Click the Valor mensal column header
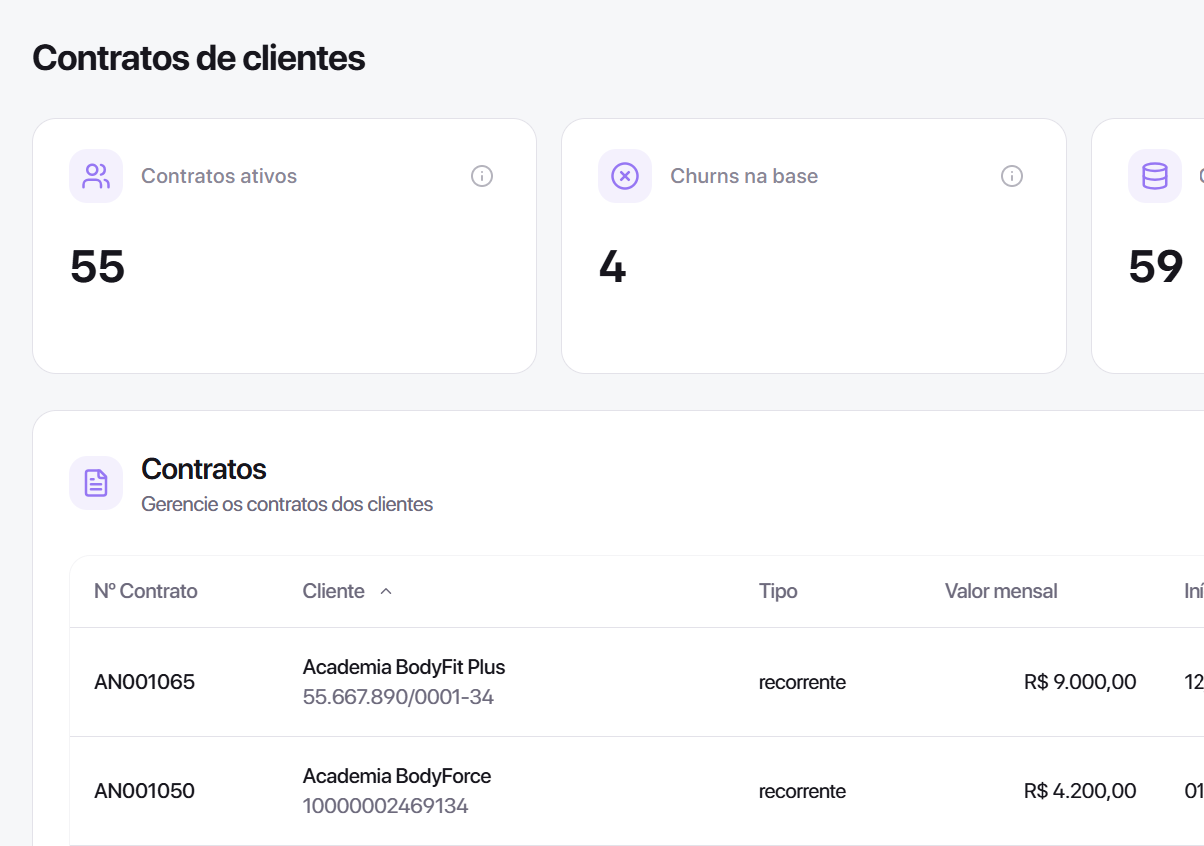This screenshot has width=1204, height=846. 1001,591
